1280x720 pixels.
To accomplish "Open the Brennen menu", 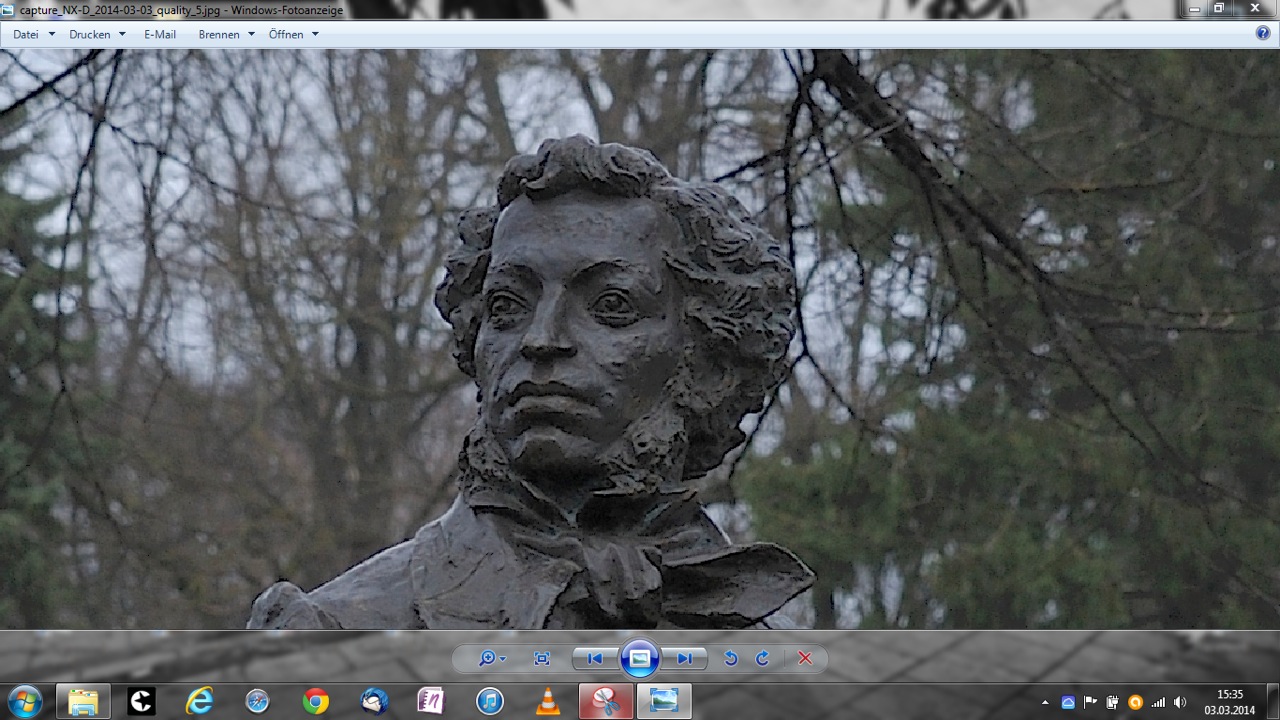I will [x=219, y=34].
